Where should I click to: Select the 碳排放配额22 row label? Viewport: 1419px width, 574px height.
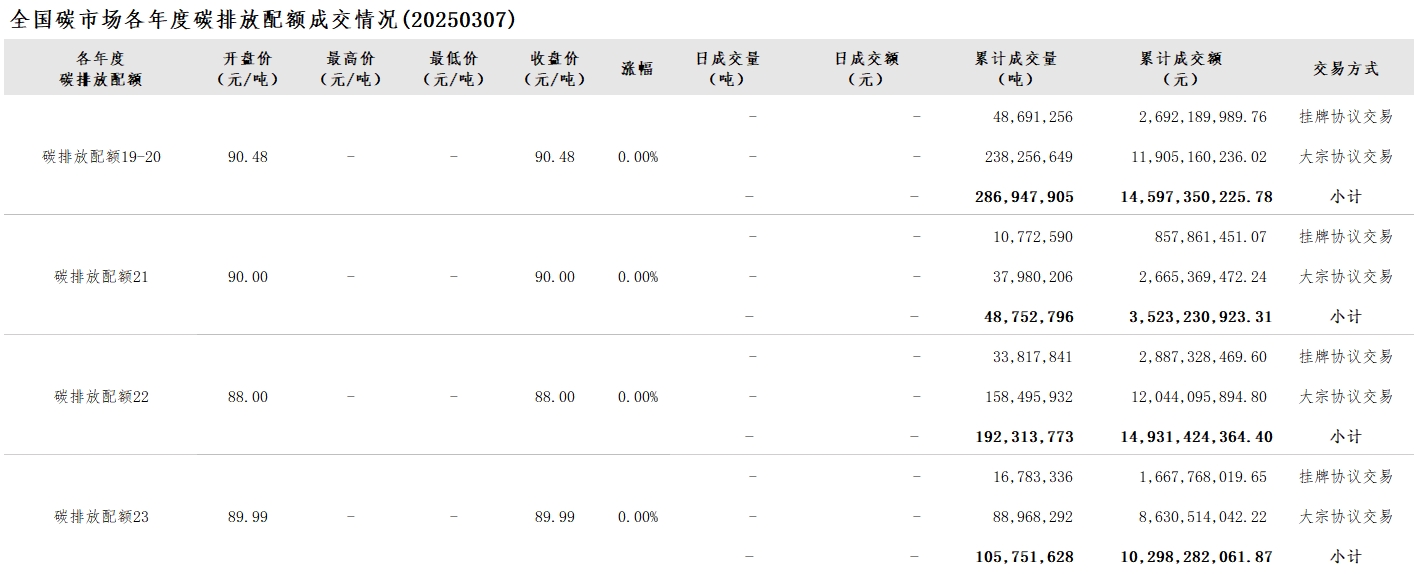(x=101, y=397)
